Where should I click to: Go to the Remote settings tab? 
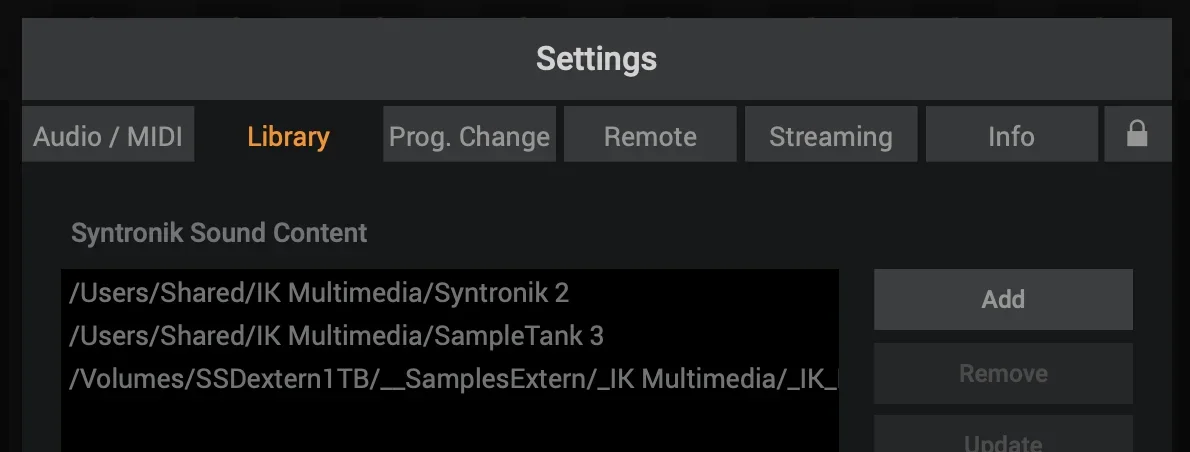(650, 136)
